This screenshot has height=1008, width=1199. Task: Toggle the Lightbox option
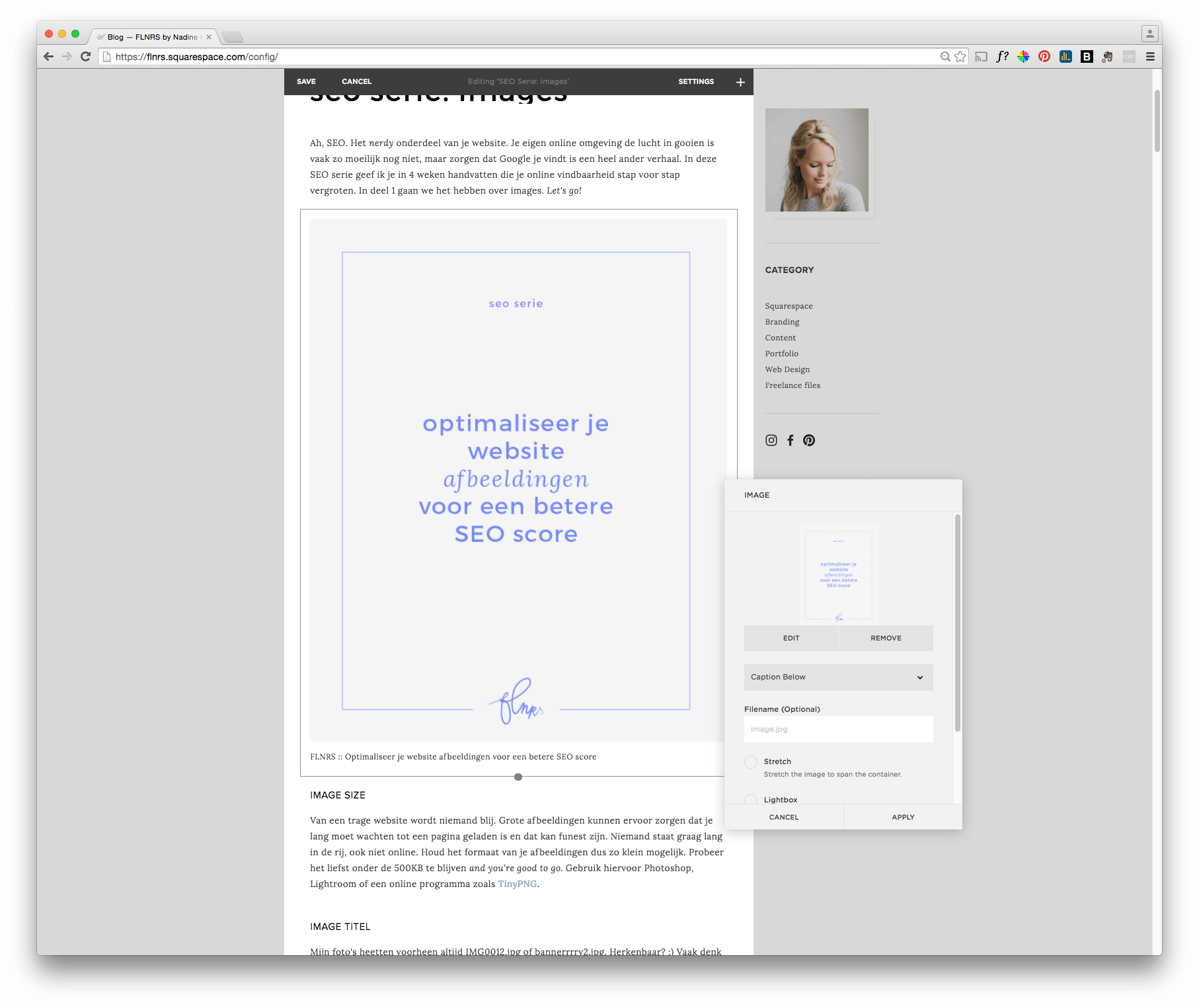pyautogui.click(x=751, y=800)
